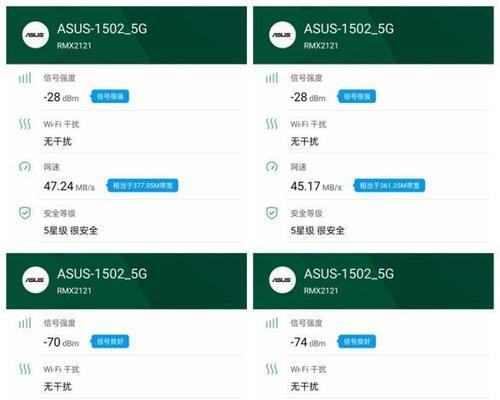Click speedometer icon next to 45.17 MB/s

point(272,167)
